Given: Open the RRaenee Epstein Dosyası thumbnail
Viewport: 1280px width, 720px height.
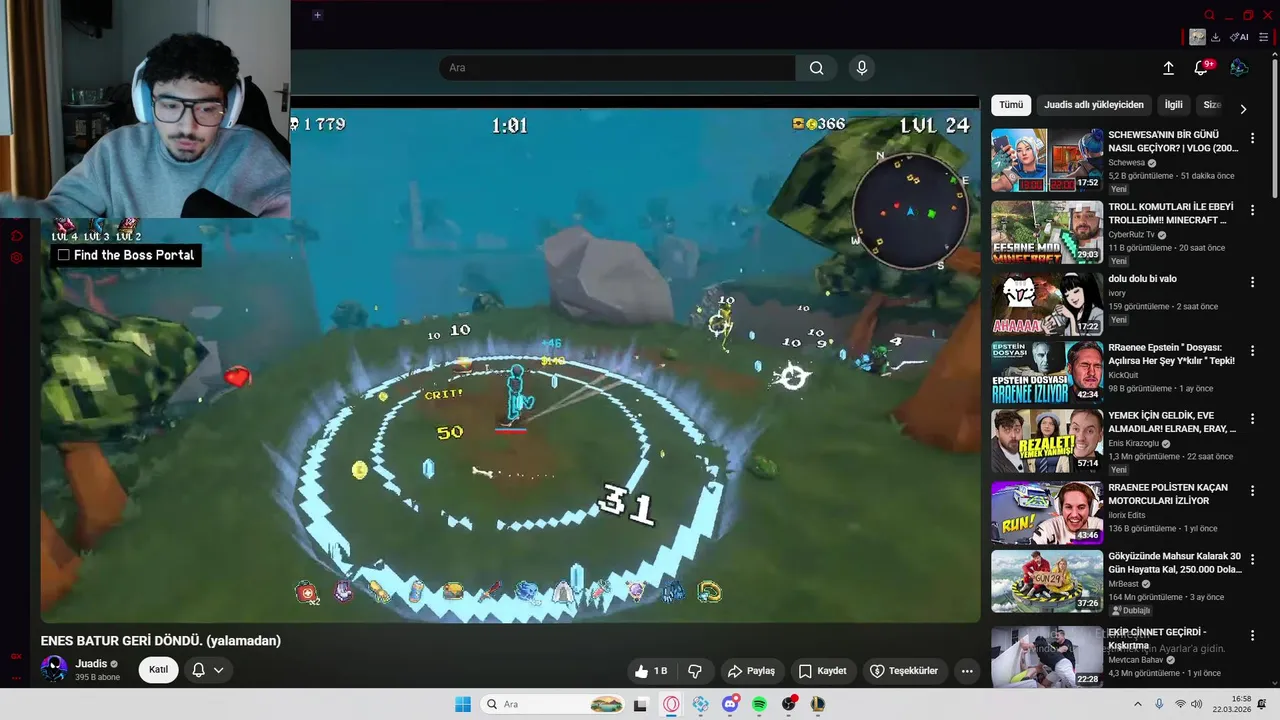Looking at the screenshot, I should [1047, 372].
